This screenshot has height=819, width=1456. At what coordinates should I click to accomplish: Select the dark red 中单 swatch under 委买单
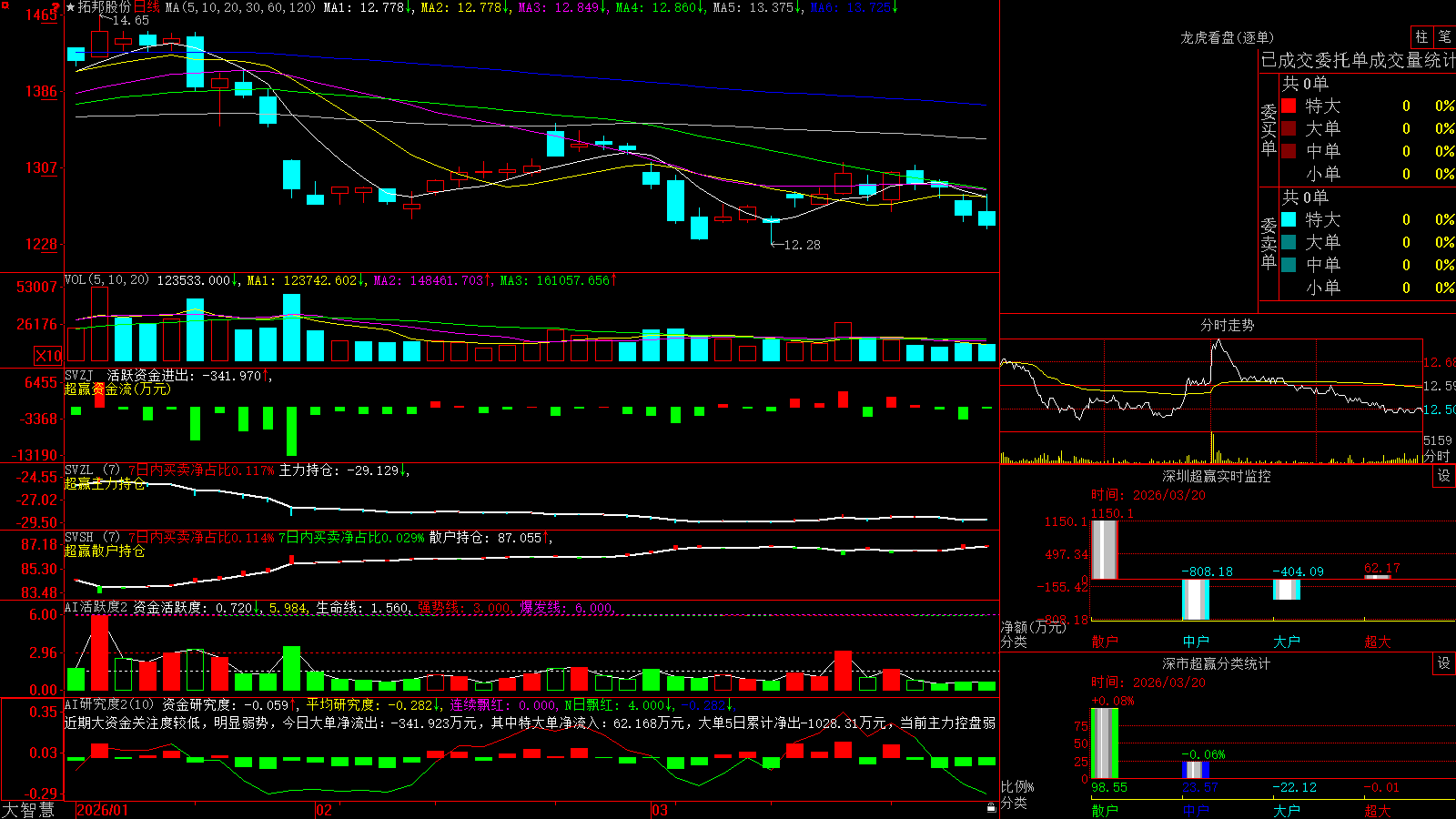coord(1289,151)
